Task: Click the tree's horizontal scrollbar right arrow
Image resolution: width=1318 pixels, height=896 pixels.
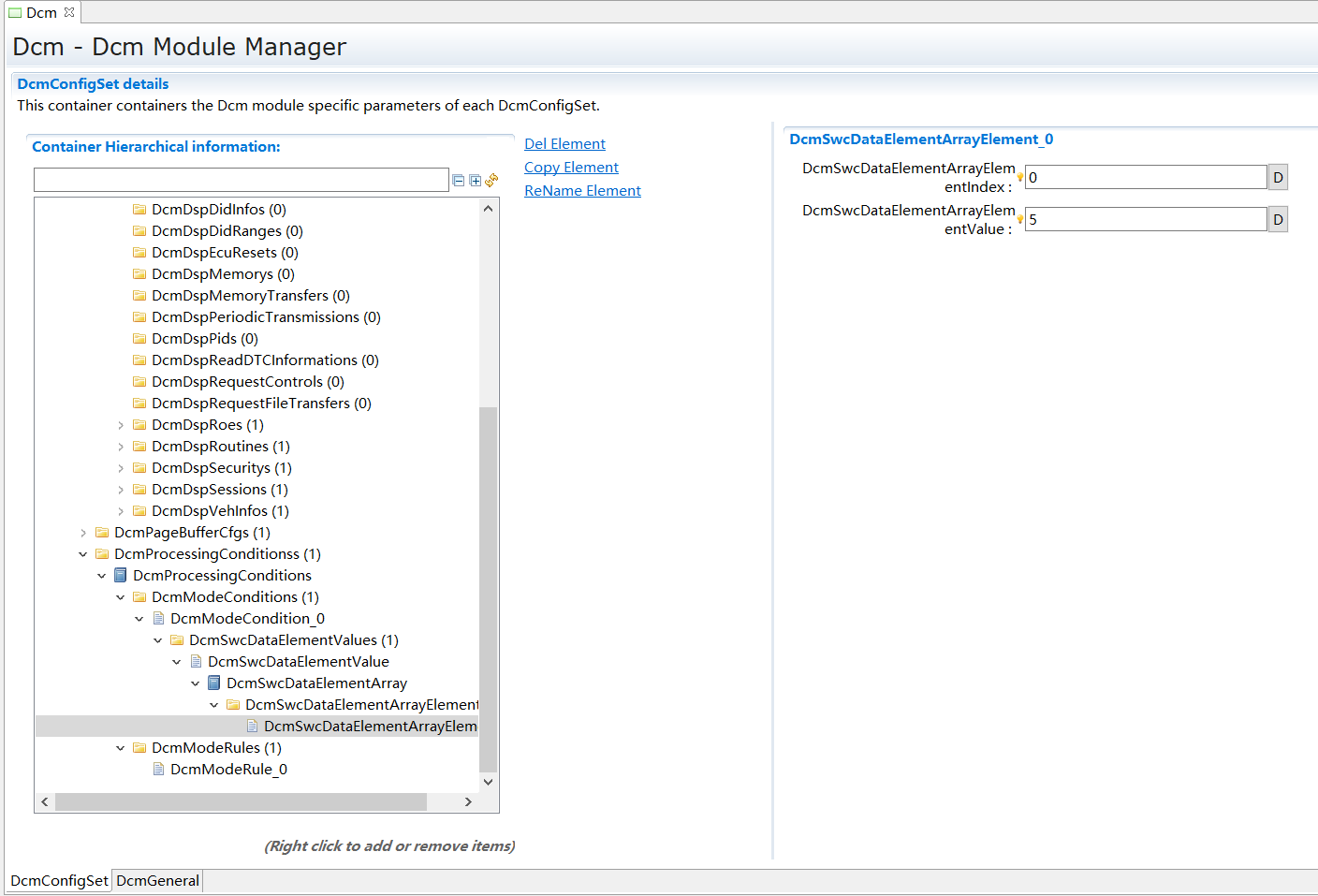Action: pyautogui.click(x=468, y=802)
